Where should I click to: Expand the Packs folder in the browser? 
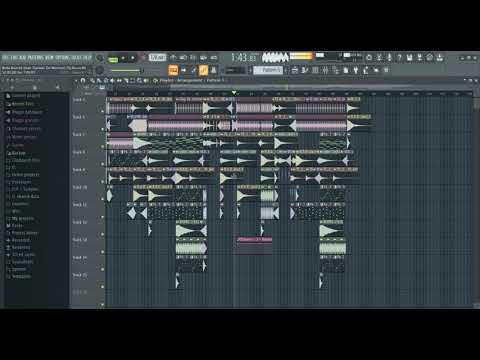point(14,226)
